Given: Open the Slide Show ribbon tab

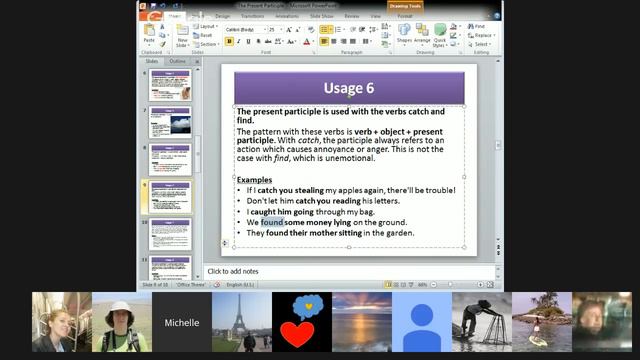Looking at the screenshot, I should pyautogui.click(x=322, y=16).
